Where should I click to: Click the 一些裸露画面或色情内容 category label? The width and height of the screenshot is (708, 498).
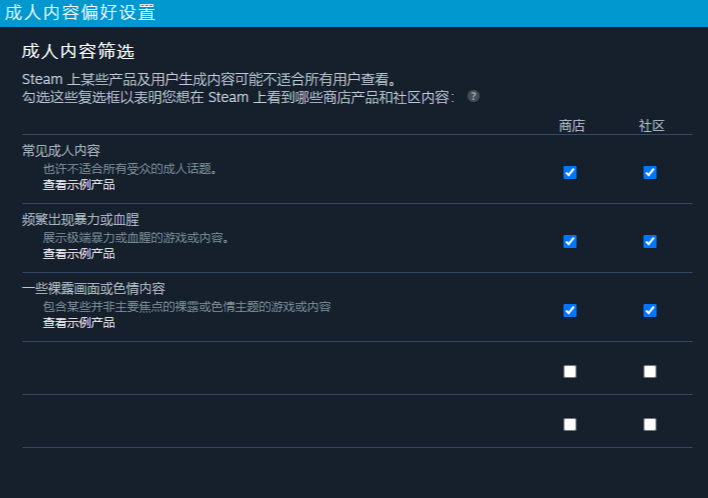pyautogui.click(x=93, y=288)
